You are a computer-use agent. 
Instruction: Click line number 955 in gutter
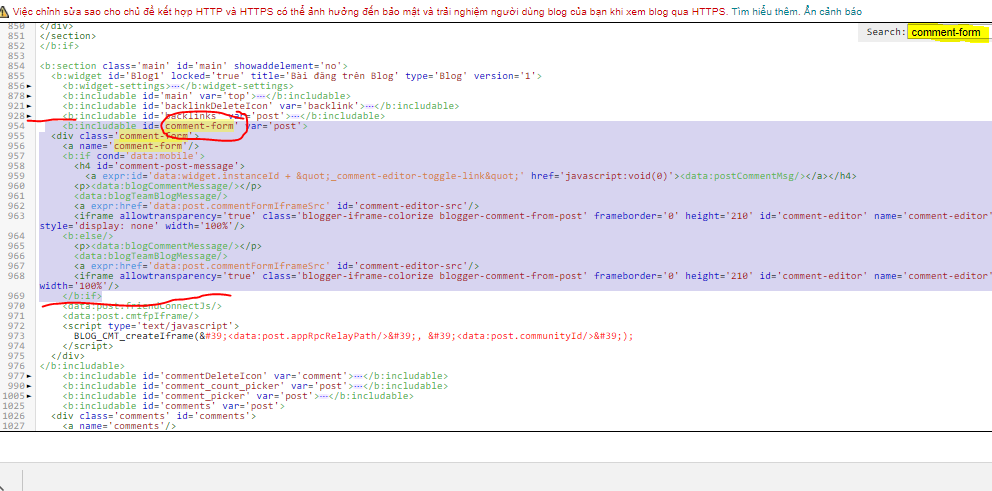pos(17,136)
